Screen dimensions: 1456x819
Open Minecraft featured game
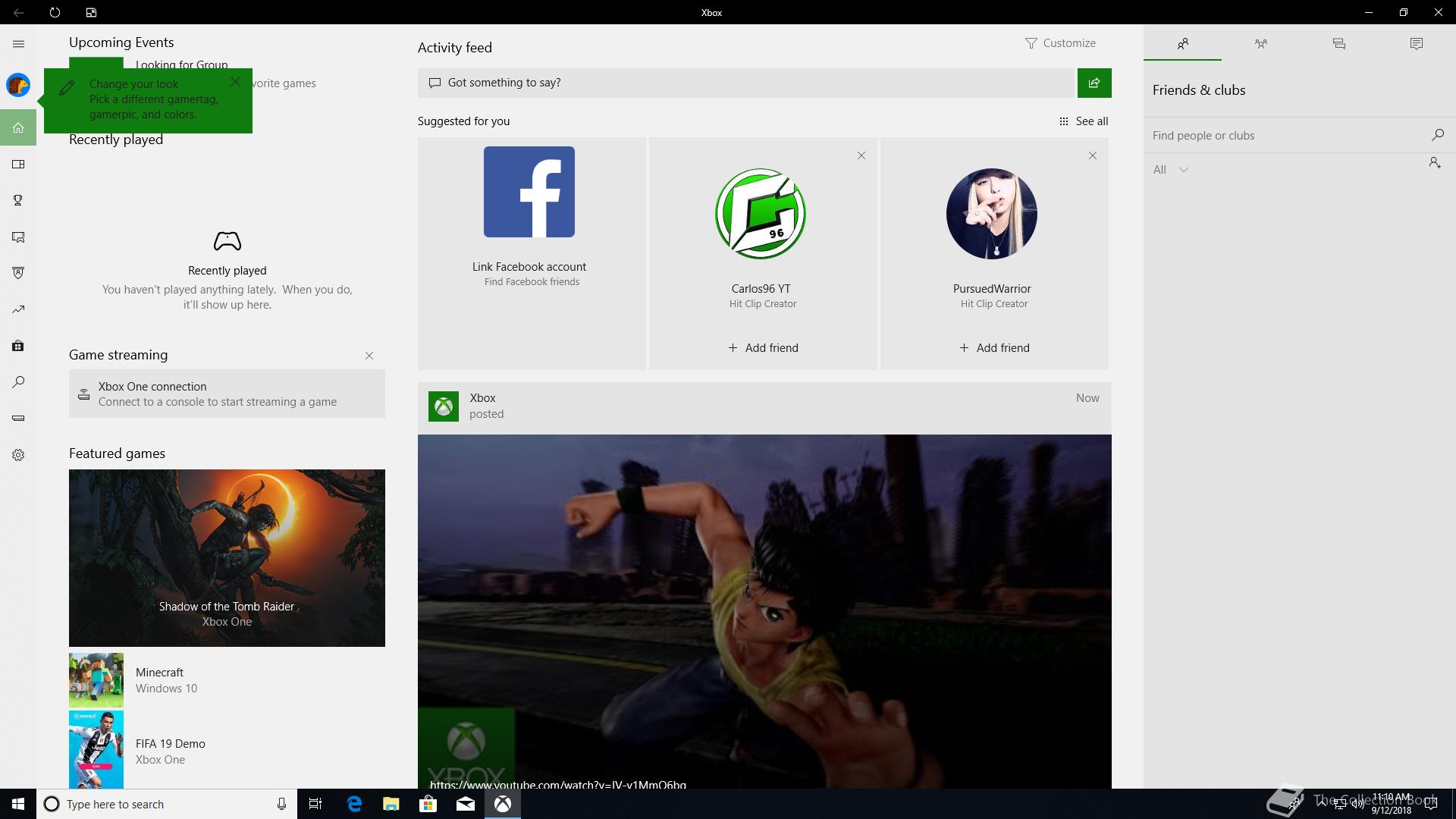(x=227, y=680)
